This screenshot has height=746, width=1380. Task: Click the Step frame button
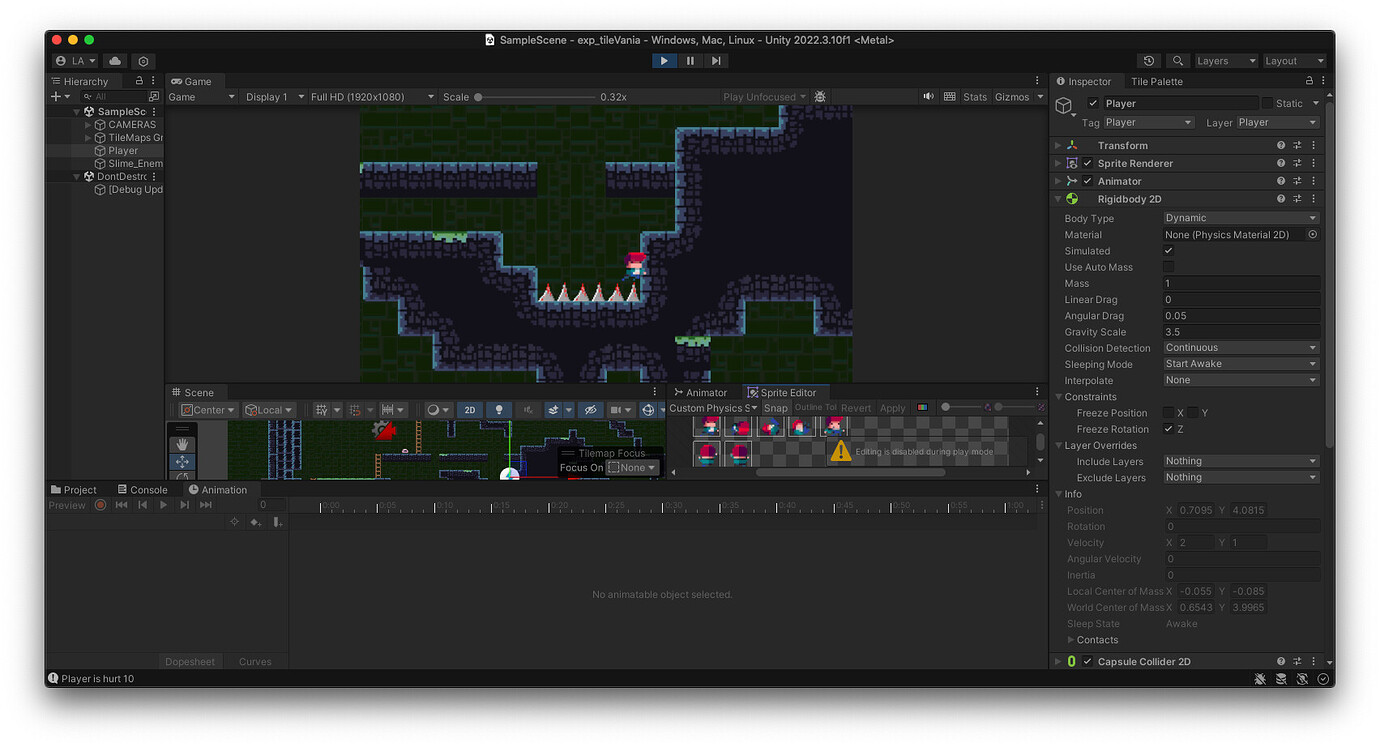coord(716,61)
